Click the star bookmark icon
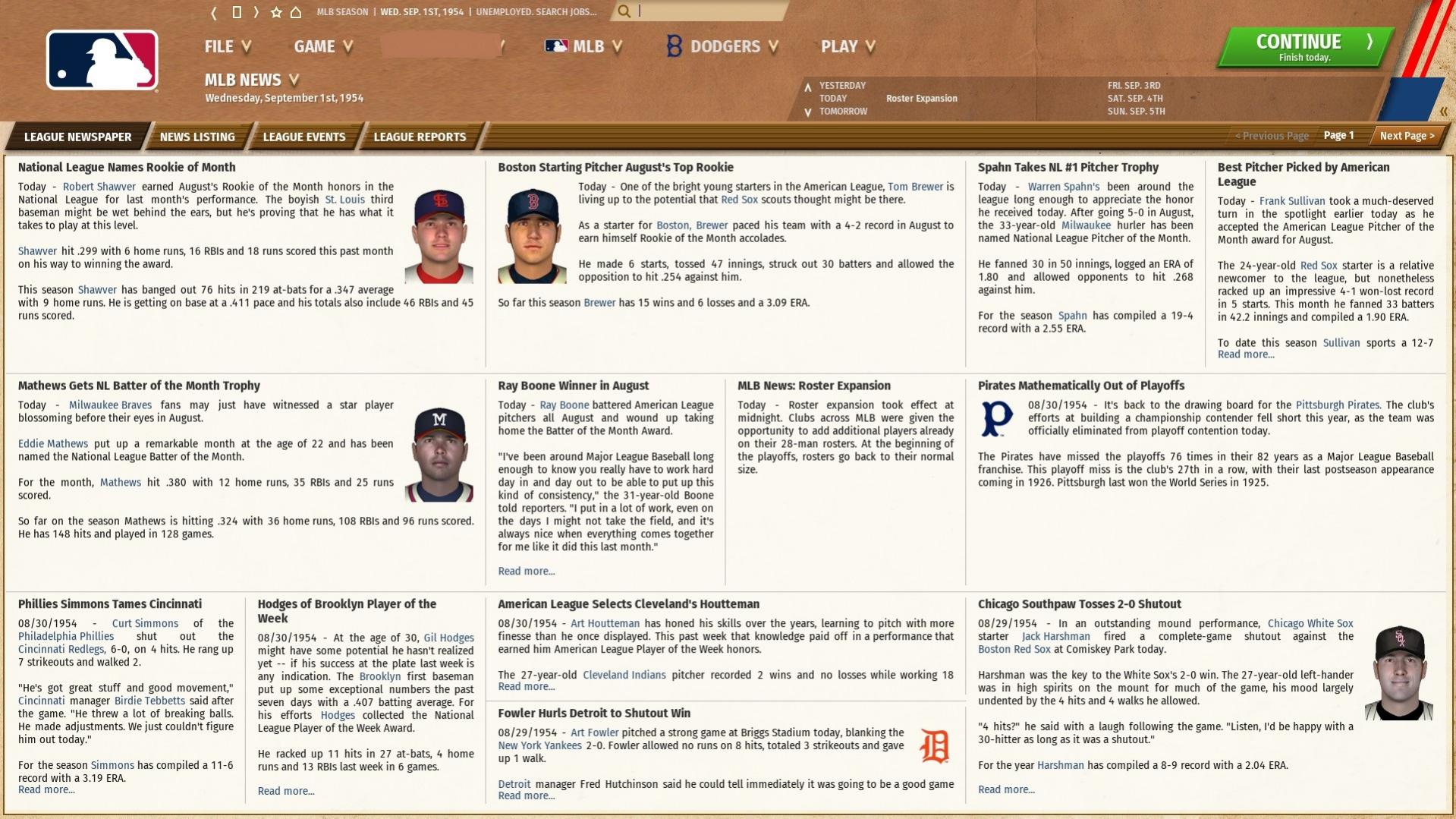1456x819 pixels. point(276,12)
